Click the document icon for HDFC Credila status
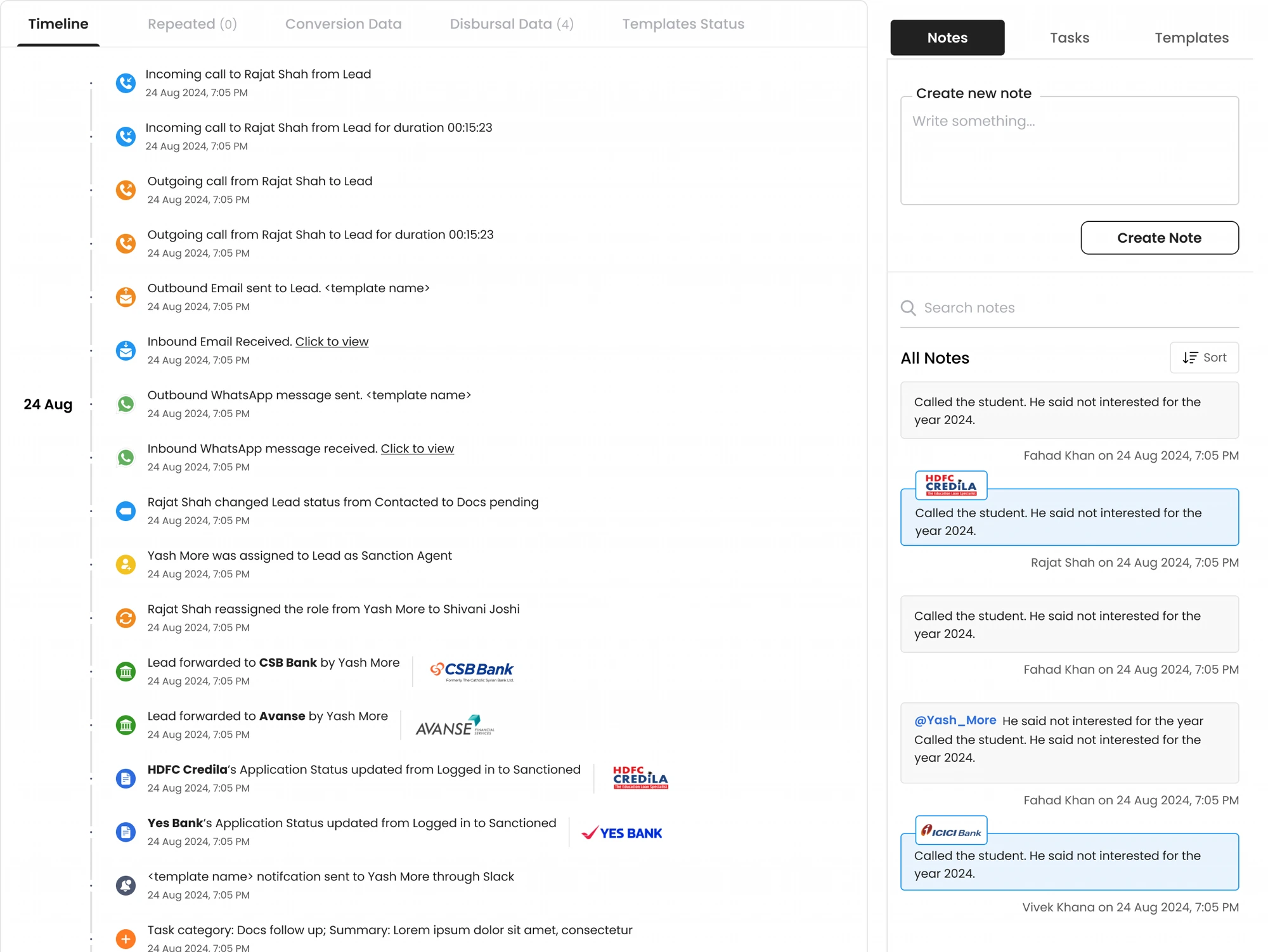 tap(126, 778)
